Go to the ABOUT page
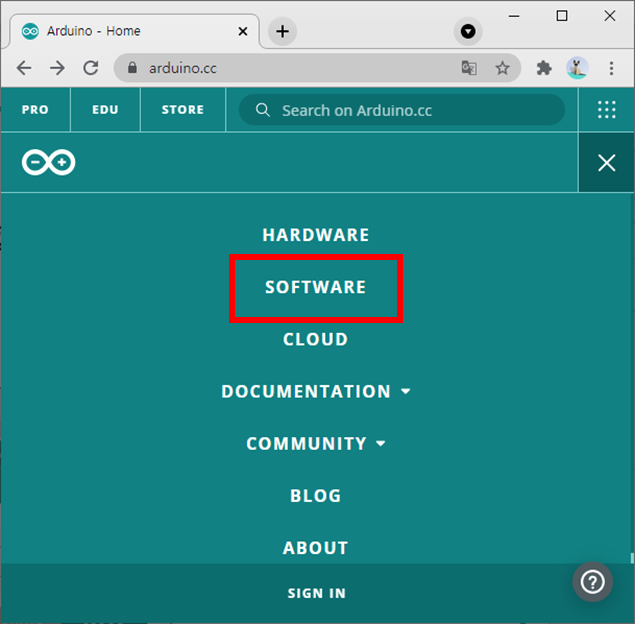635x624 pixels. [x=316, y=548]
